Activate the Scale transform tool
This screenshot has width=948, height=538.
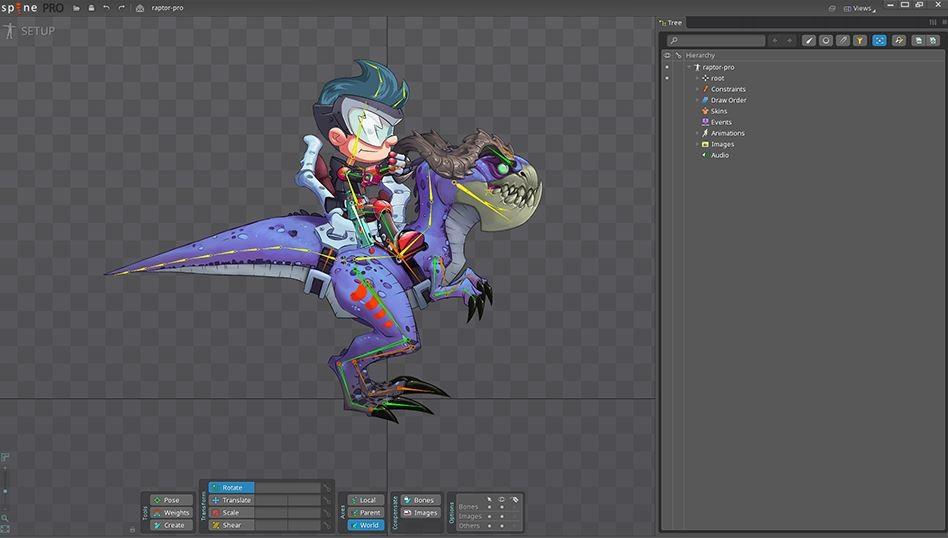point(231,513)
